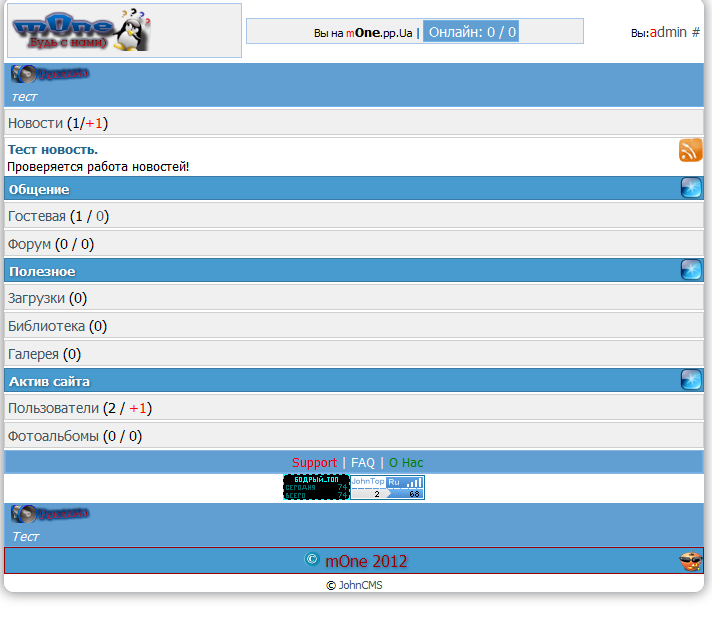Click the red Support link
Image resolution: width=712 pixels, height=618 pixels.
click(314, 463)
